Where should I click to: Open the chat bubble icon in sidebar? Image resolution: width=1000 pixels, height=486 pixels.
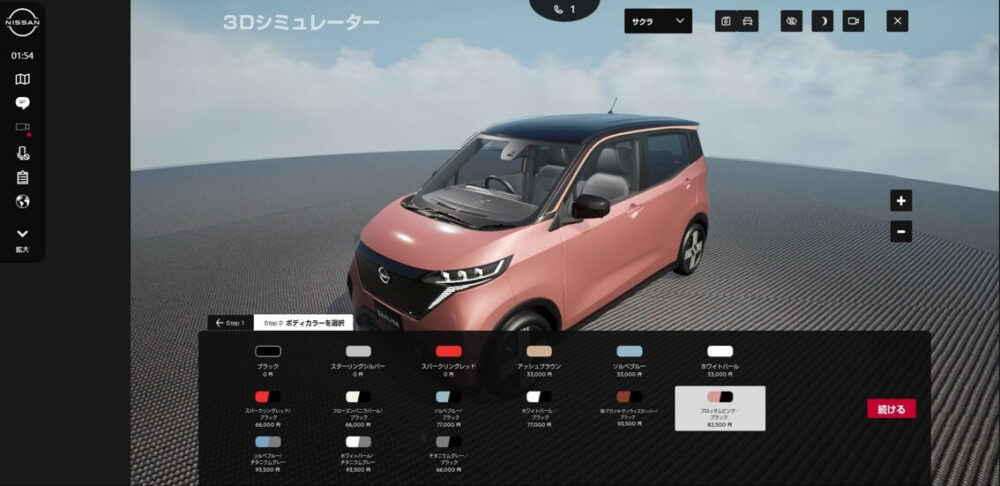(22, 103)
